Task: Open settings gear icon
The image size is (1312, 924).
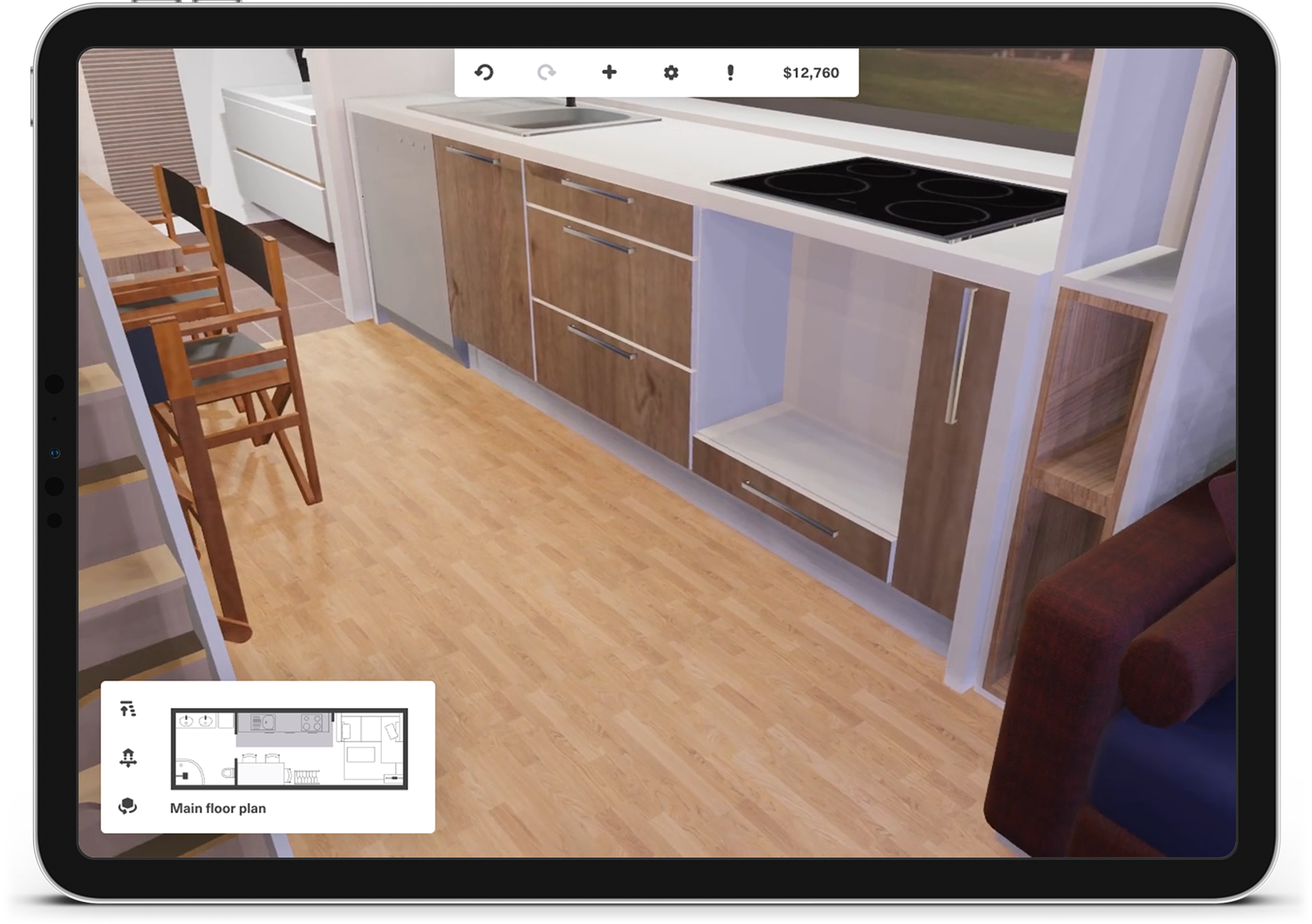Action: [671, 72]
